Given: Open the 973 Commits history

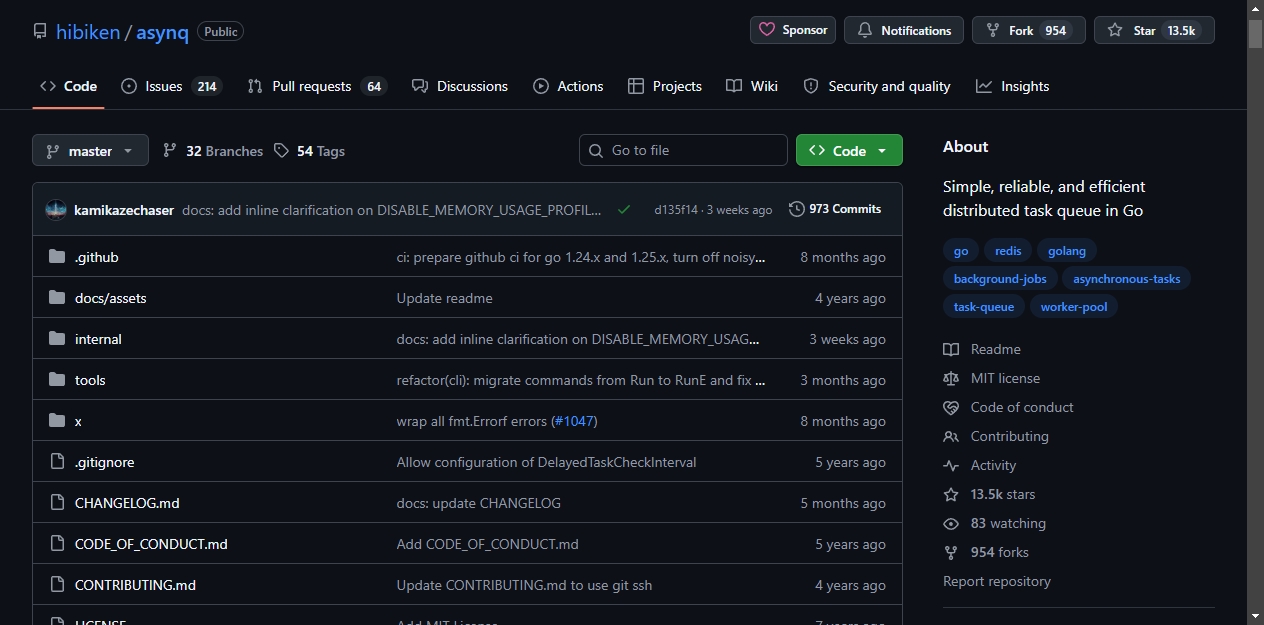Looking at the screenshot, I should [835, 209].
